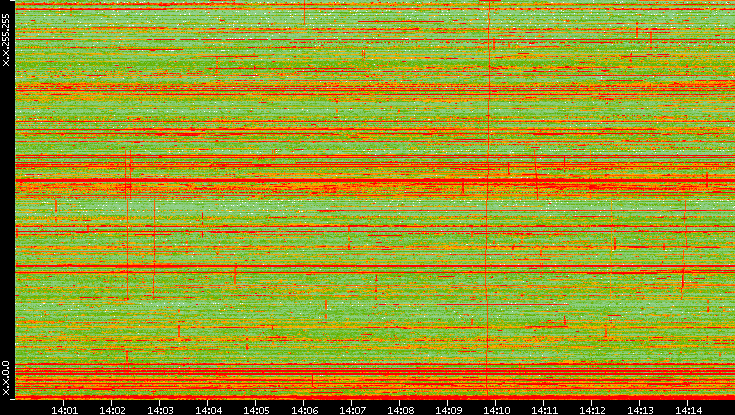Click the 14:01 time axis label

pos(64,410)
